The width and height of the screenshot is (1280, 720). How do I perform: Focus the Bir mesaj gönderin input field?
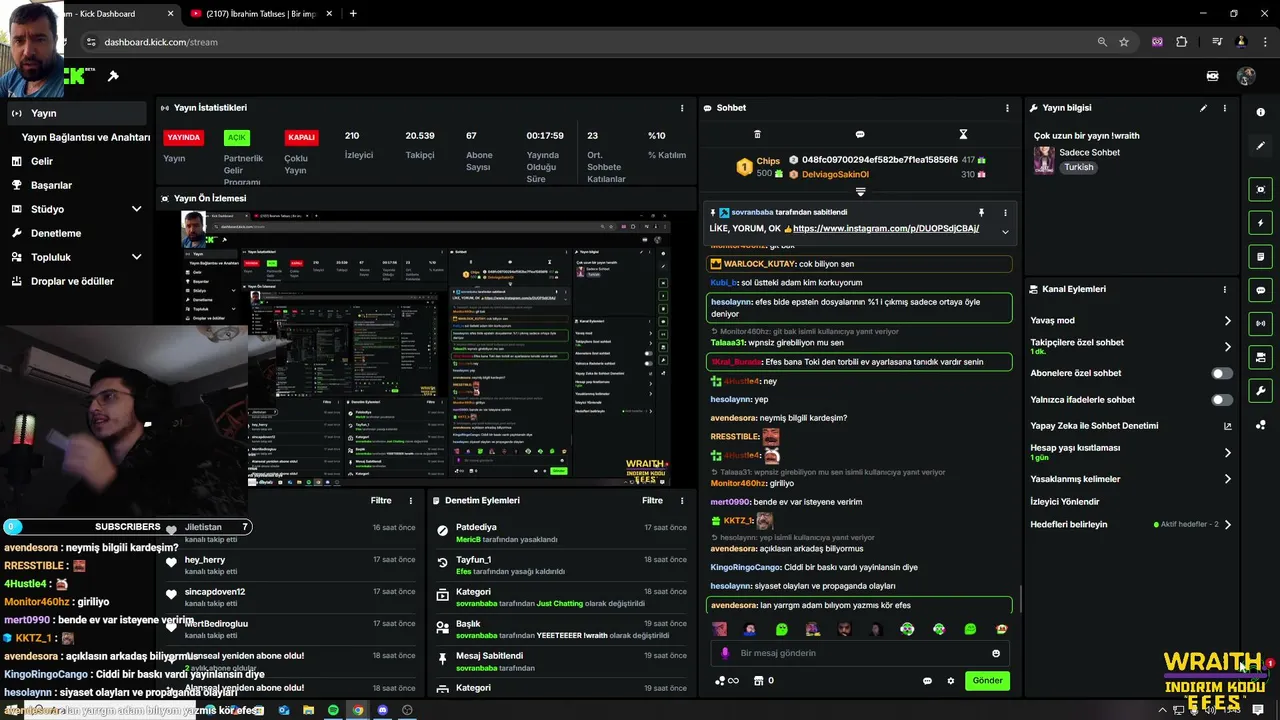[862, 653]
